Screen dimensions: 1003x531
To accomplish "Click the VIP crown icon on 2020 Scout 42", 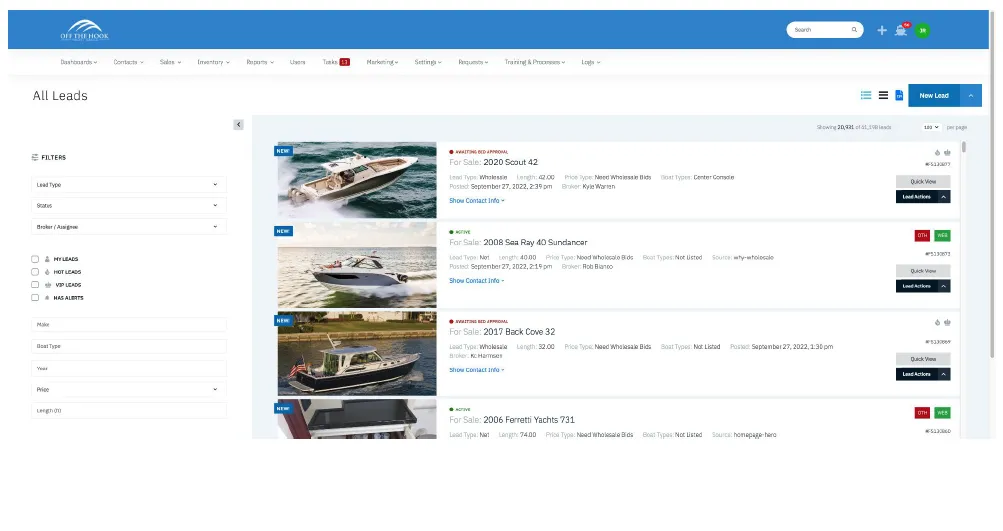I will click(947, 153).
